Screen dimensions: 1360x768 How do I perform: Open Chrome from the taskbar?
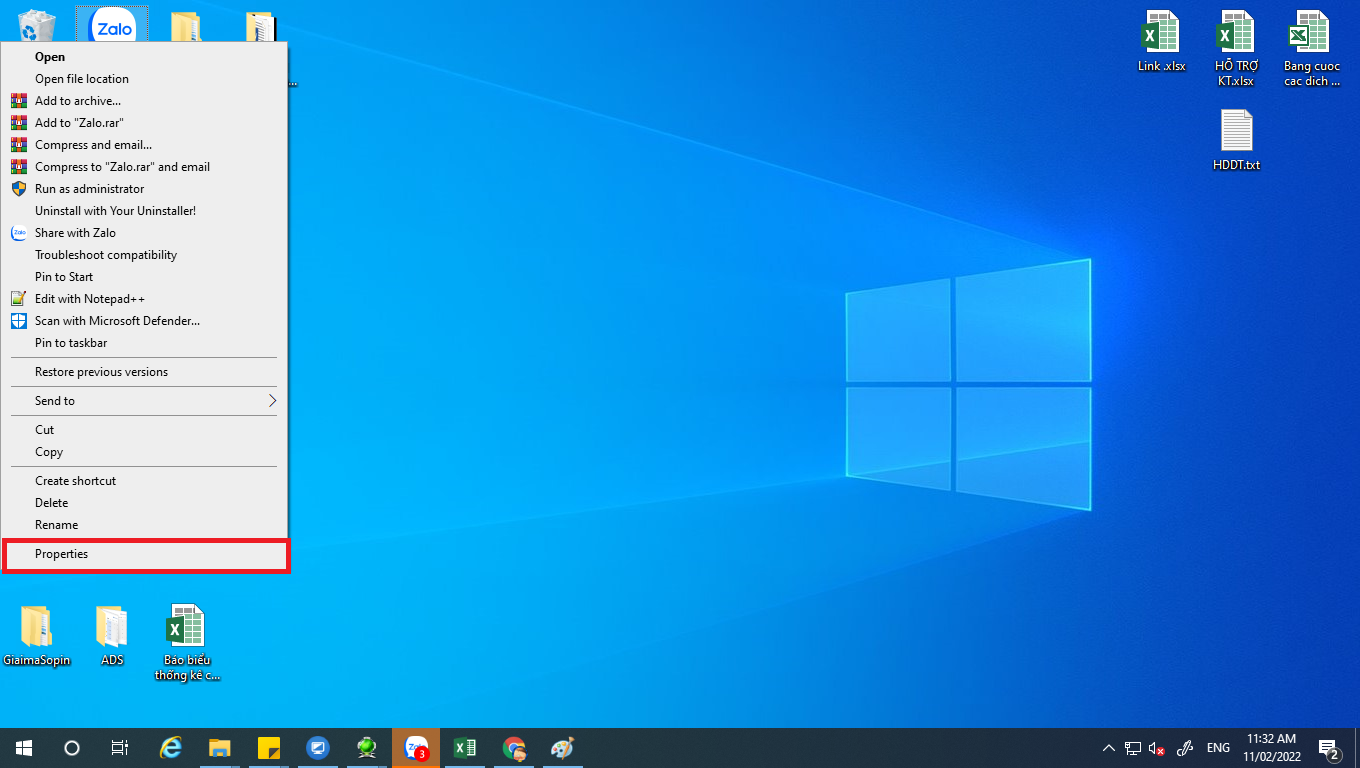click(514, 748)
